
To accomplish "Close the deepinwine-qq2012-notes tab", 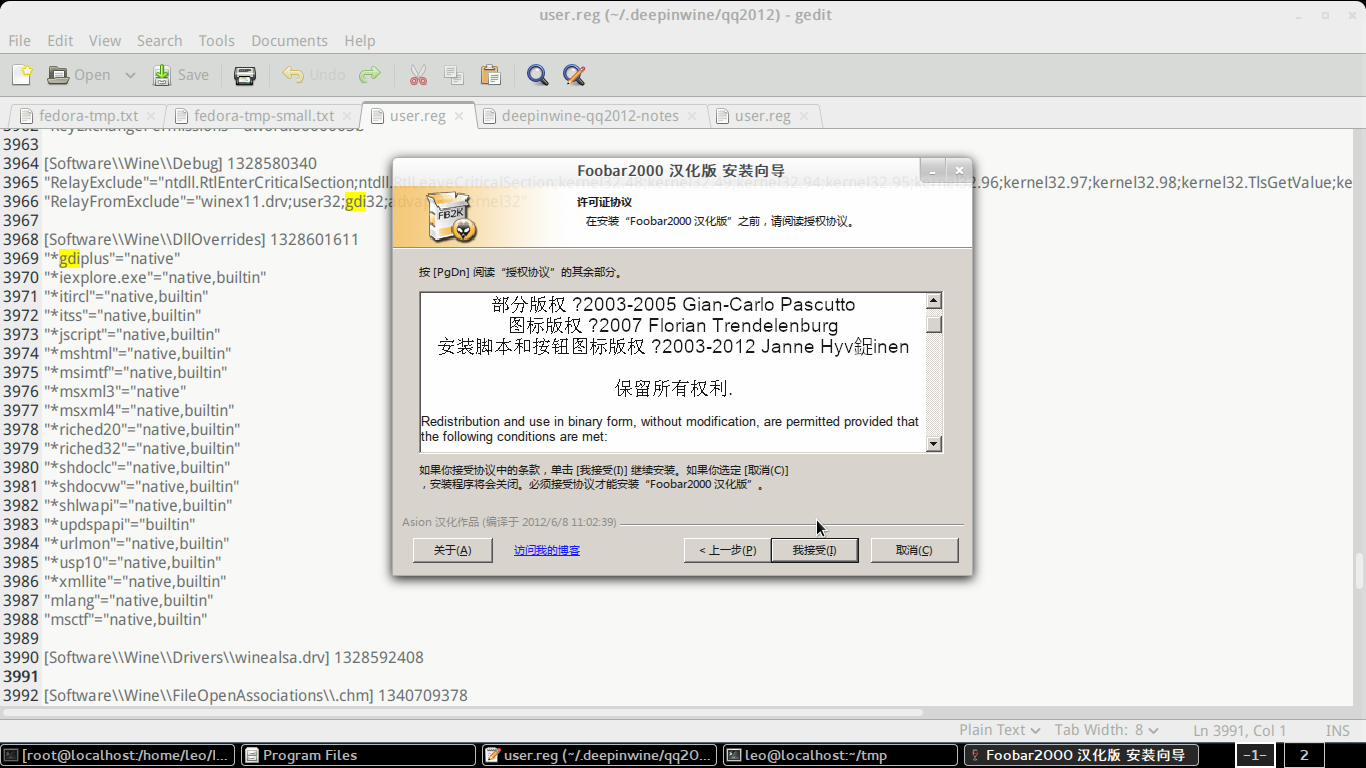I will coord(692,116).
